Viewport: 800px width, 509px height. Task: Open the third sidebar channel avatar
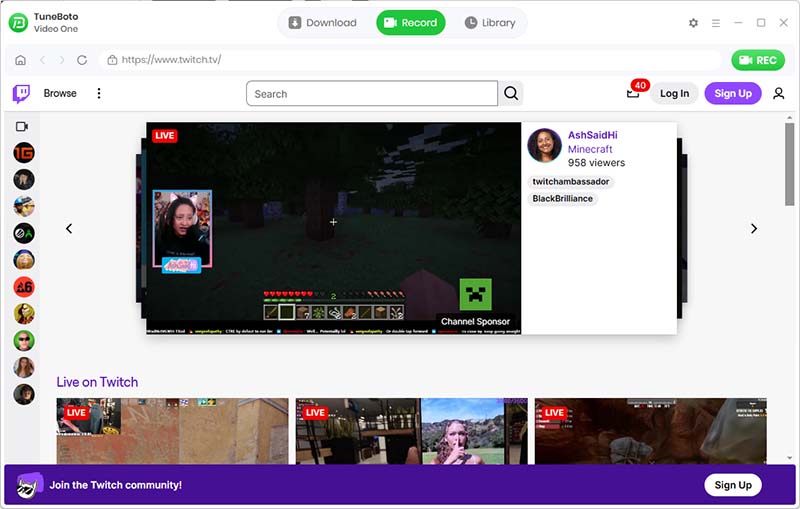[24, 207]
